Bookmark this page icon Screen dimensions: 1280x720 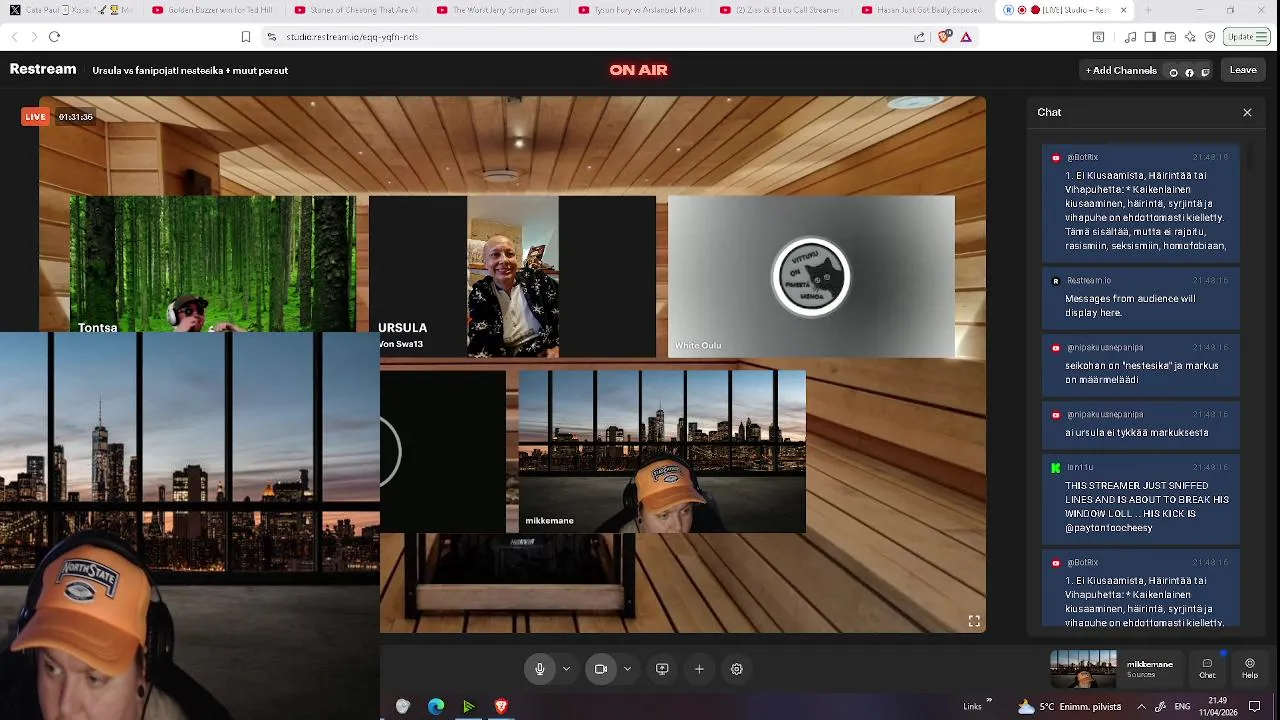point(246,37)
